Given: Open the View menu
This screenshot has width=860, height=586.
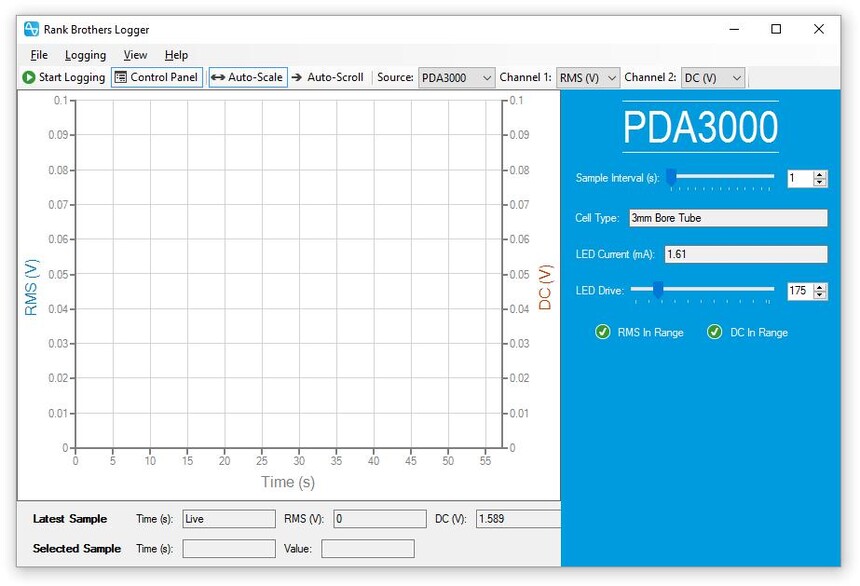Looking at the screenshot, I should [135, 55].
